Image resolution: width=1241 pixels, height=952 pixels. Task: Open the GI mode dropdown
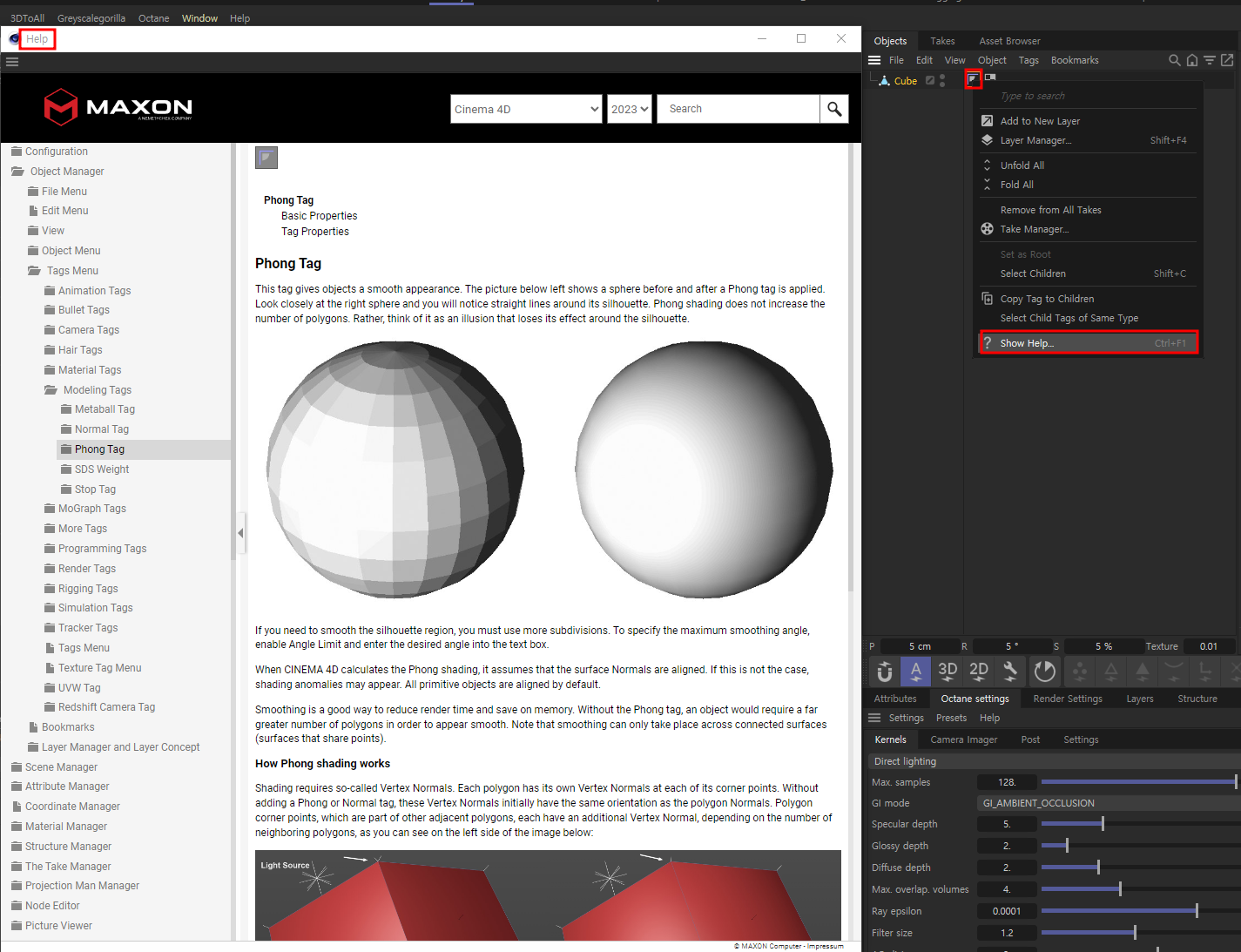[x=1108, y=803]
